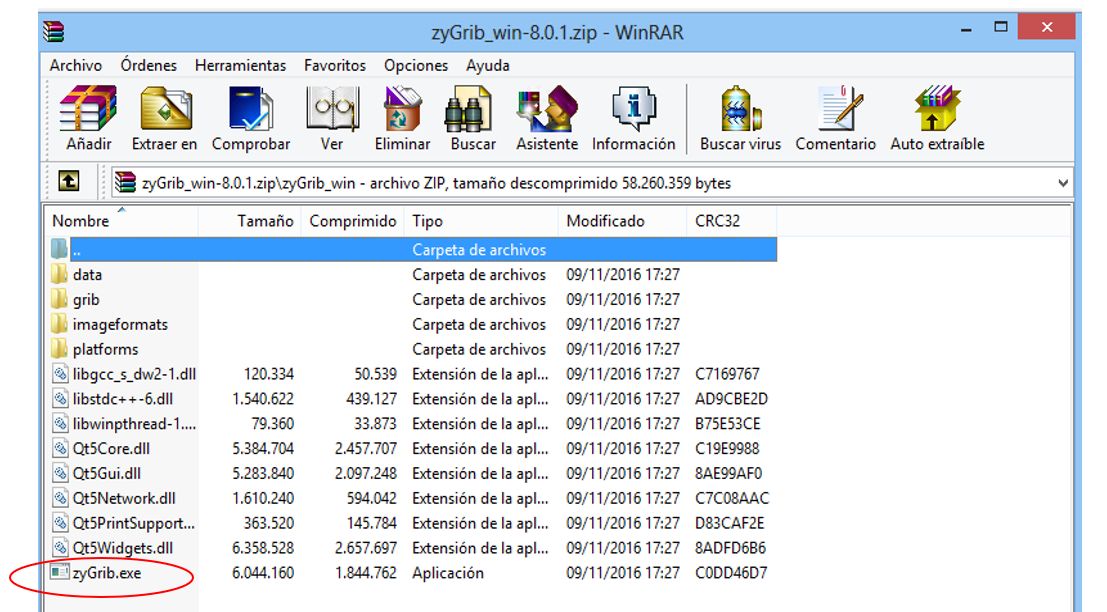1107x612 pixels.
Task: Add a Comentario to archive
Action: pos(839,109)
